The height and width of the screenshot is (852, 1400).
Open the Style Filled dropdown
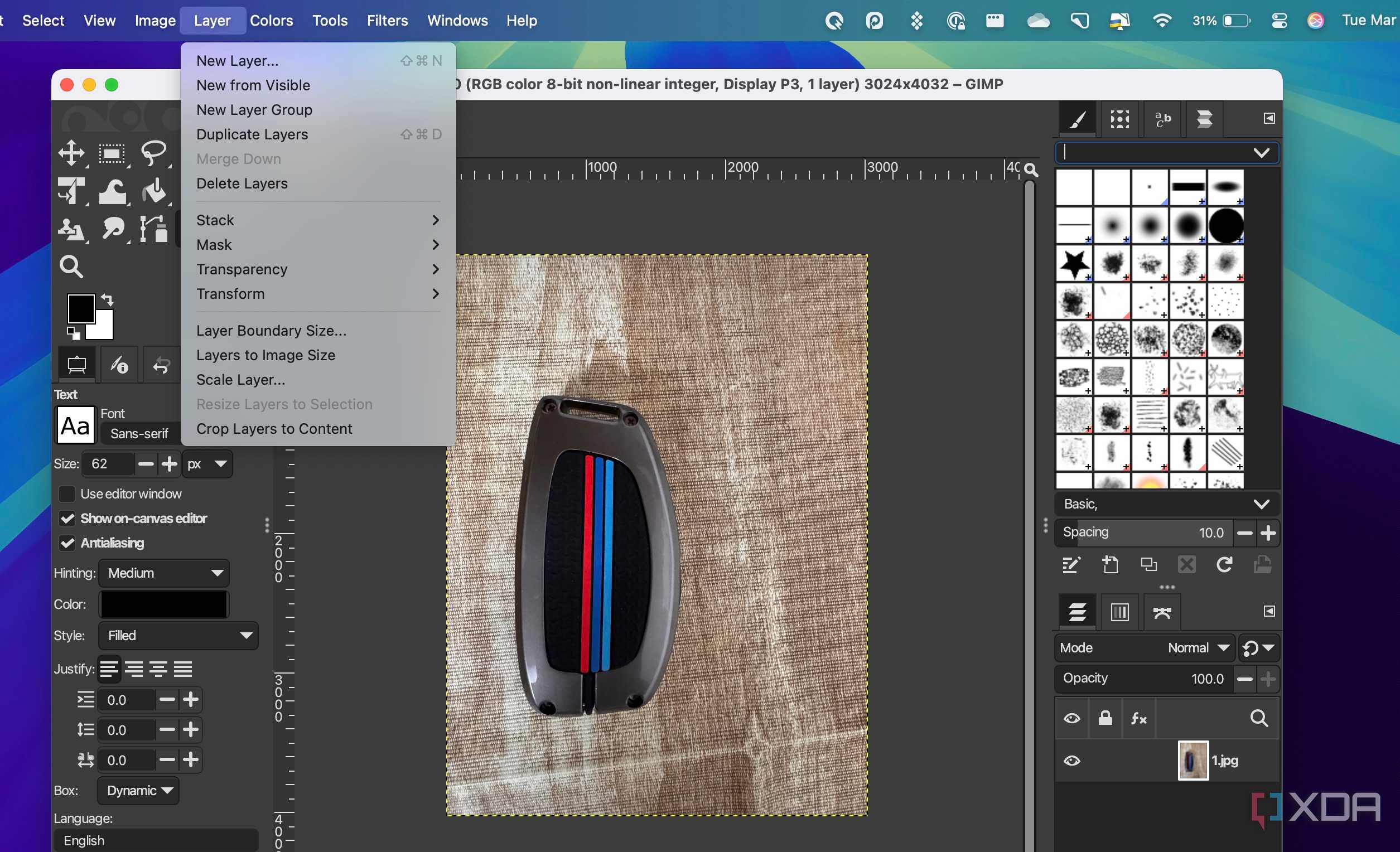tap(178, 636)
